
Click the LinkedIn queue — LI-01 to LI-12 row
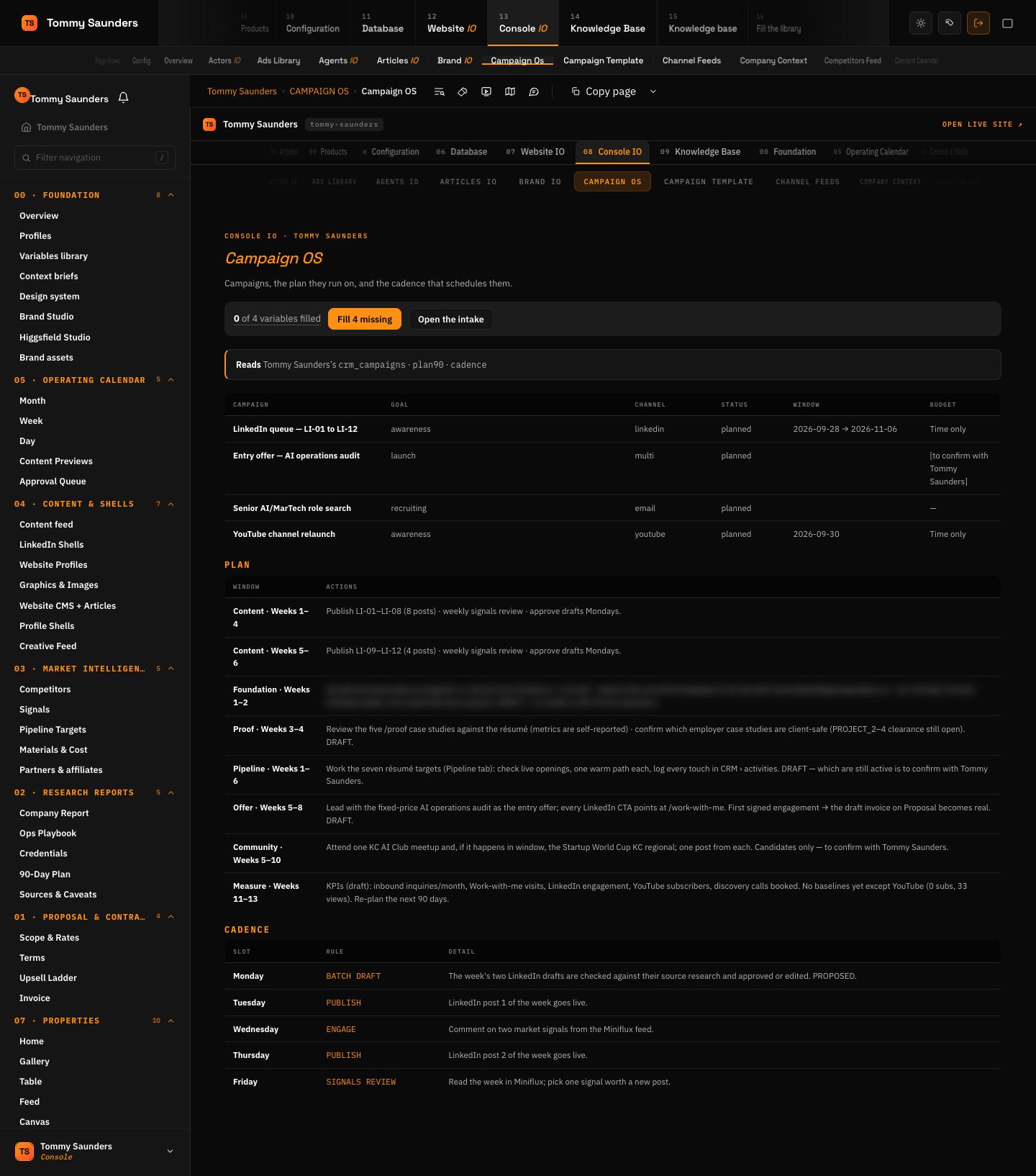click(612, 429)
